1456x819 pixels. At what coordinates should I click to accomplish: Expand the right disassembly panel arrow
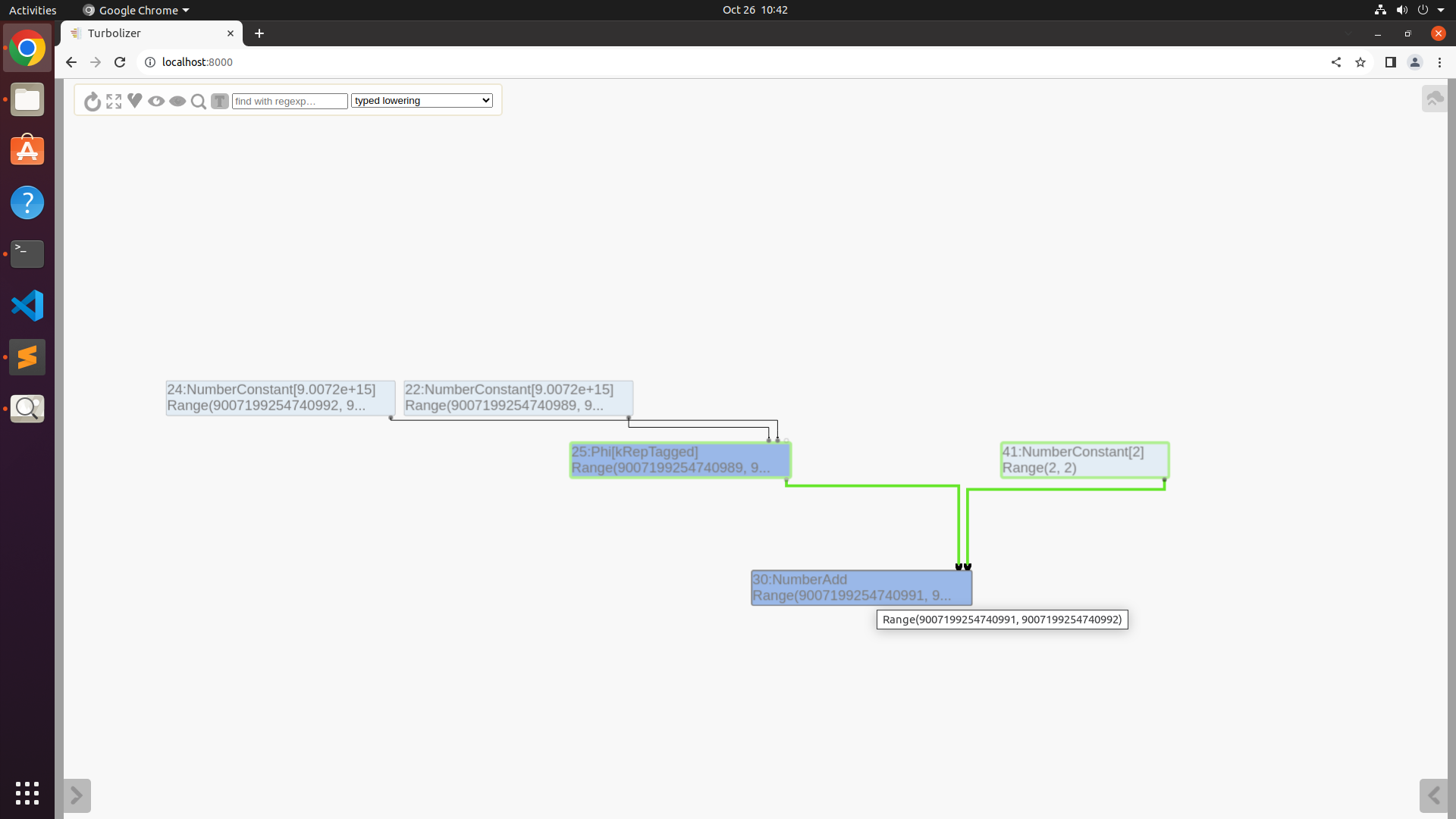point(1433,795)
